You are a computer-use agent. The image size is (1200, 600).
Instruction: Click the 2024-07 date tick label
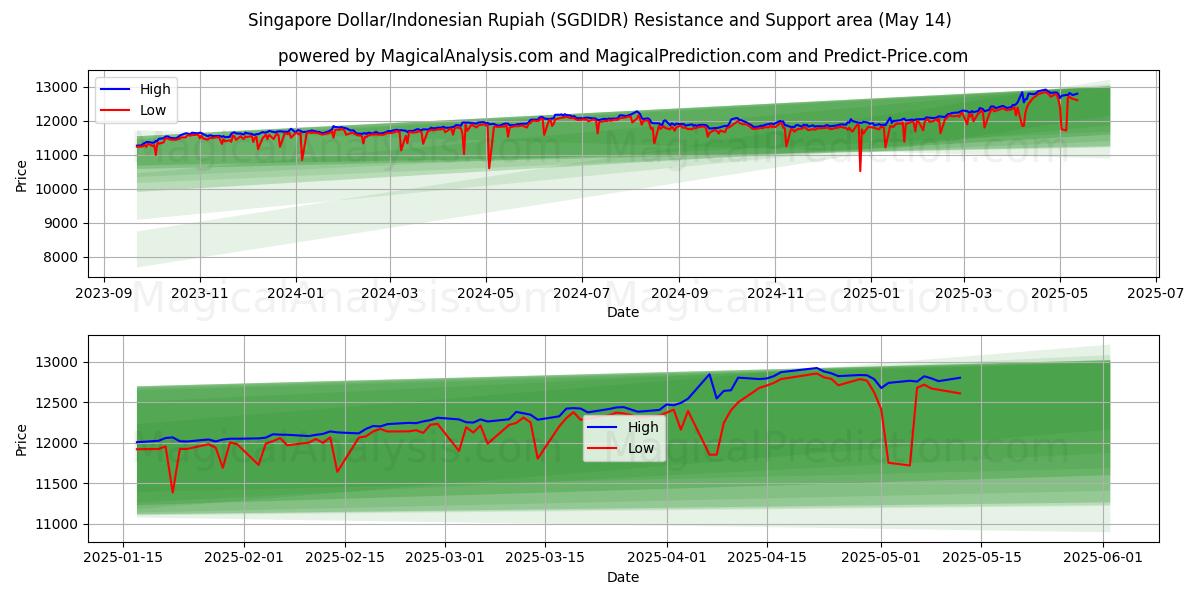[x=582, y=294]
